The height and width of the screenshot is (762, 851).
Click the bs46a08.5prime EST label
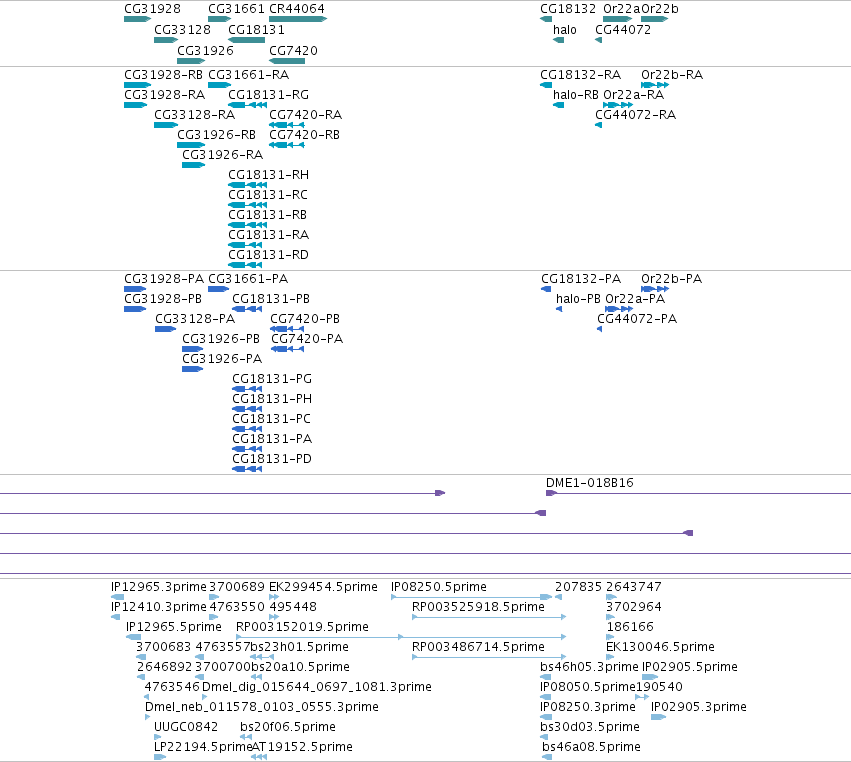click(591, 747)
